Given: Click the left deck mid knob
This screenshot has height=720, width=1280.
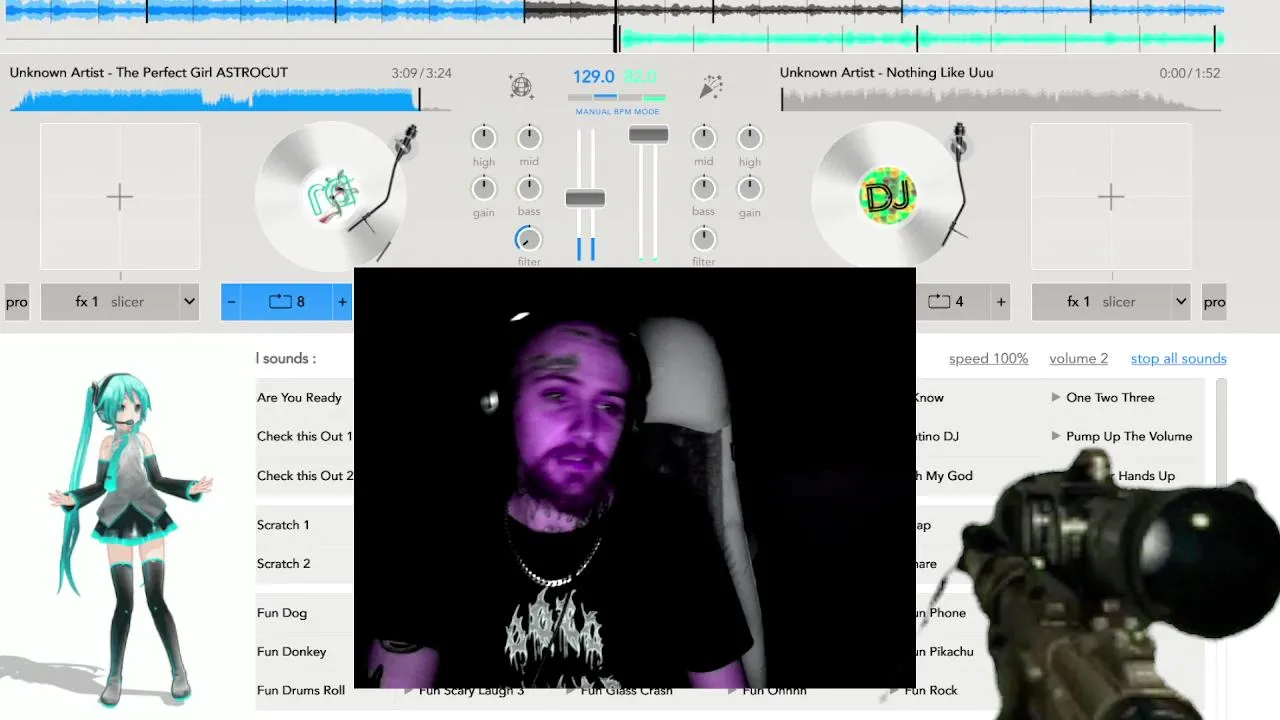Looking at the screenshot, I should (529, 138).
